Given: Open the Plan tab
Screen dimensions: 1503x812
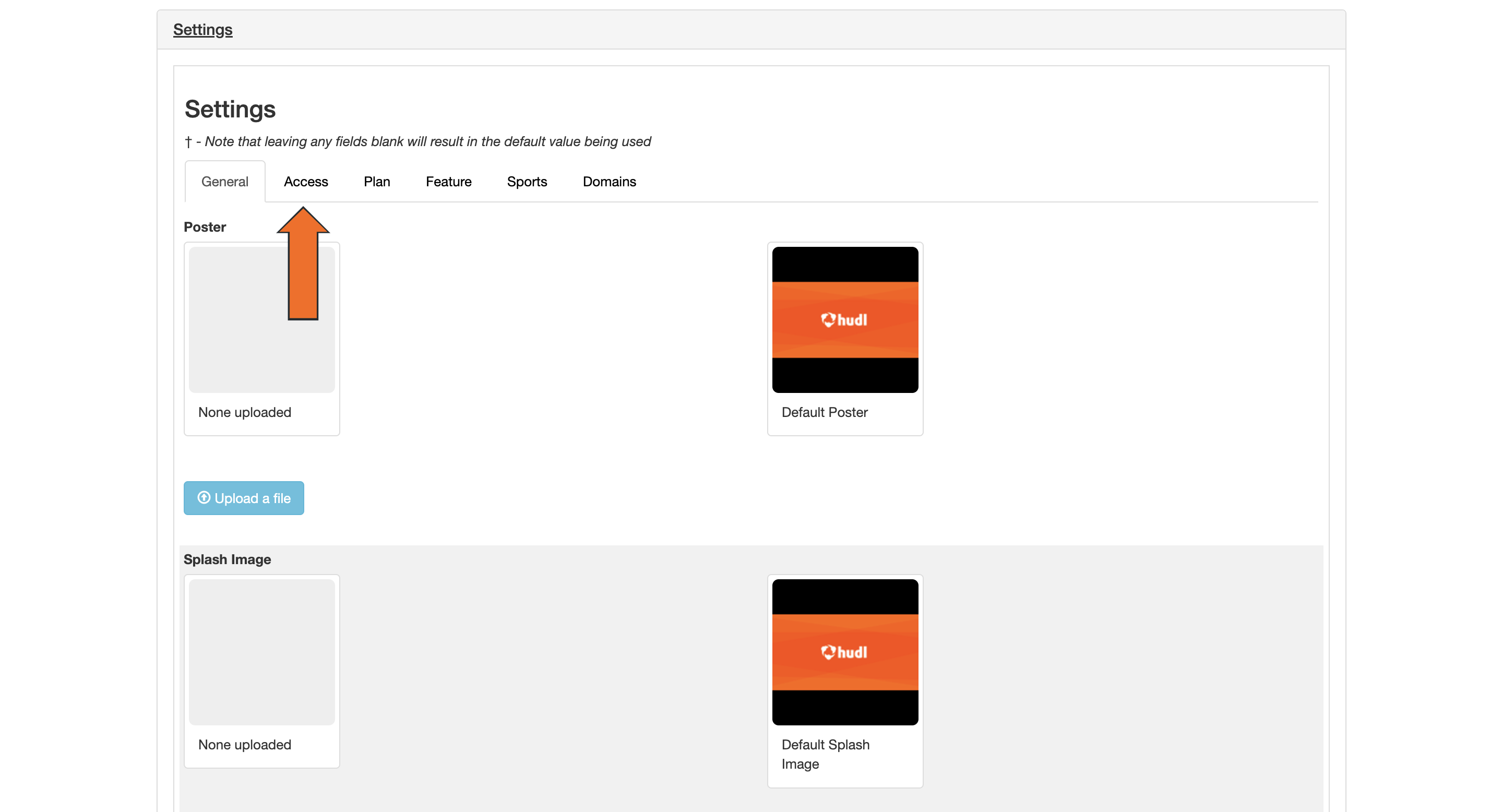Looking at the screenshot, I should coord(377,182).
